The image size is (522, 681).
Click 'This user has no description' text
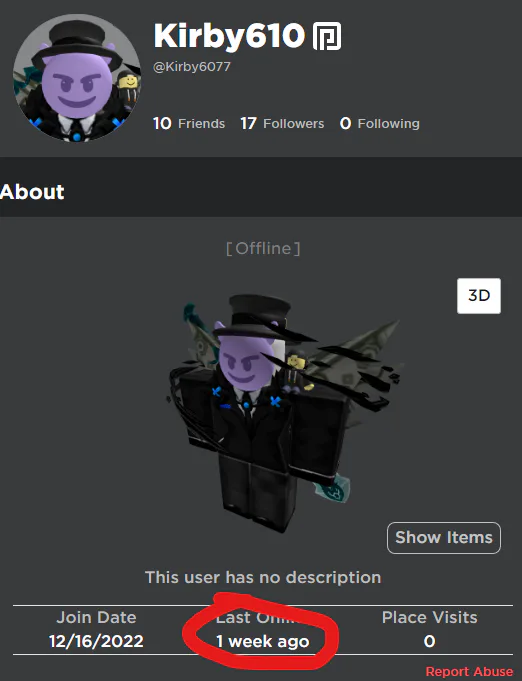tap(263, 577)
